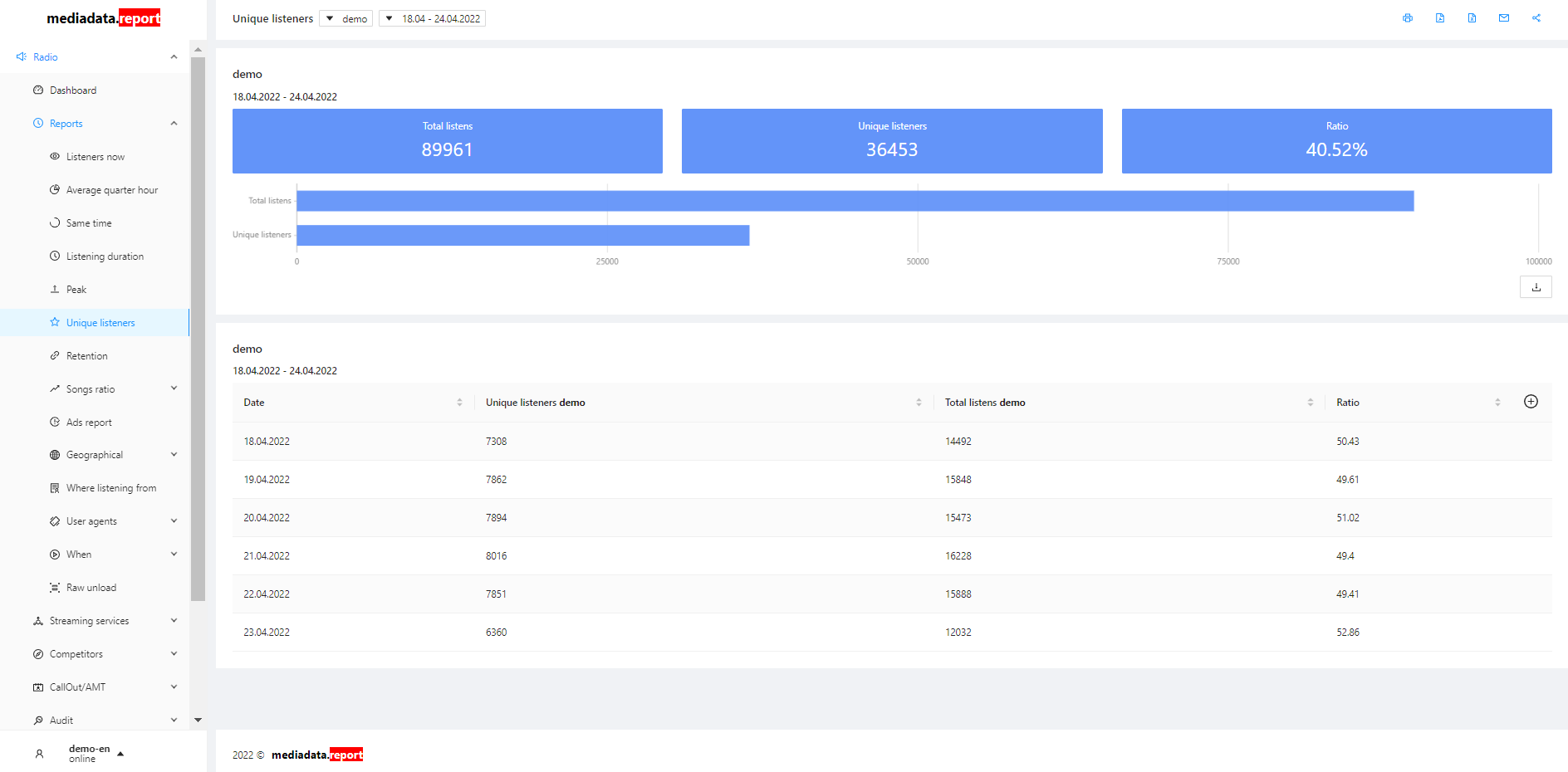Open the date range dropdown
The width and height of the screenshot is (1568, 772).
pos(432,18)
